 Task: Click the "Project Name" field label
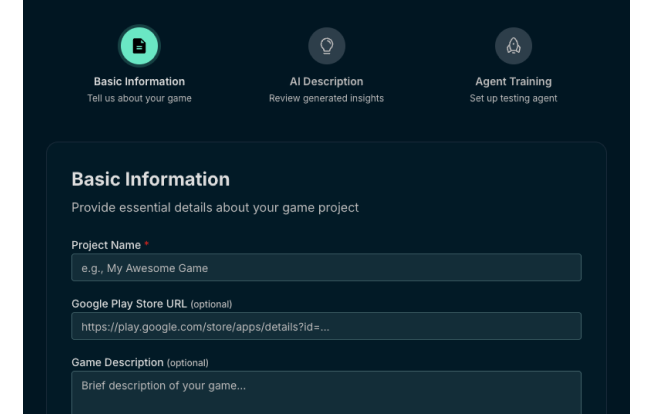tap(105, 245)
